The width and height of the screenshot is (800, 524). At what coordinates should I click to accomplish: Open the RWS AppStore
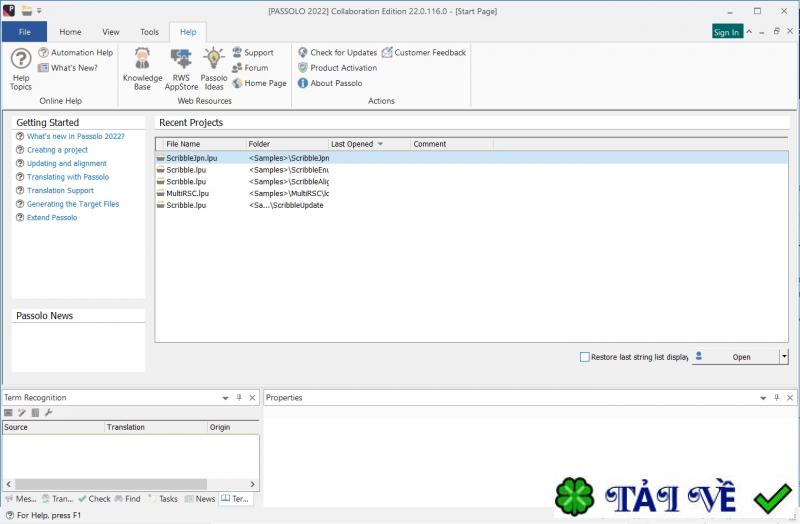point(181,69)
